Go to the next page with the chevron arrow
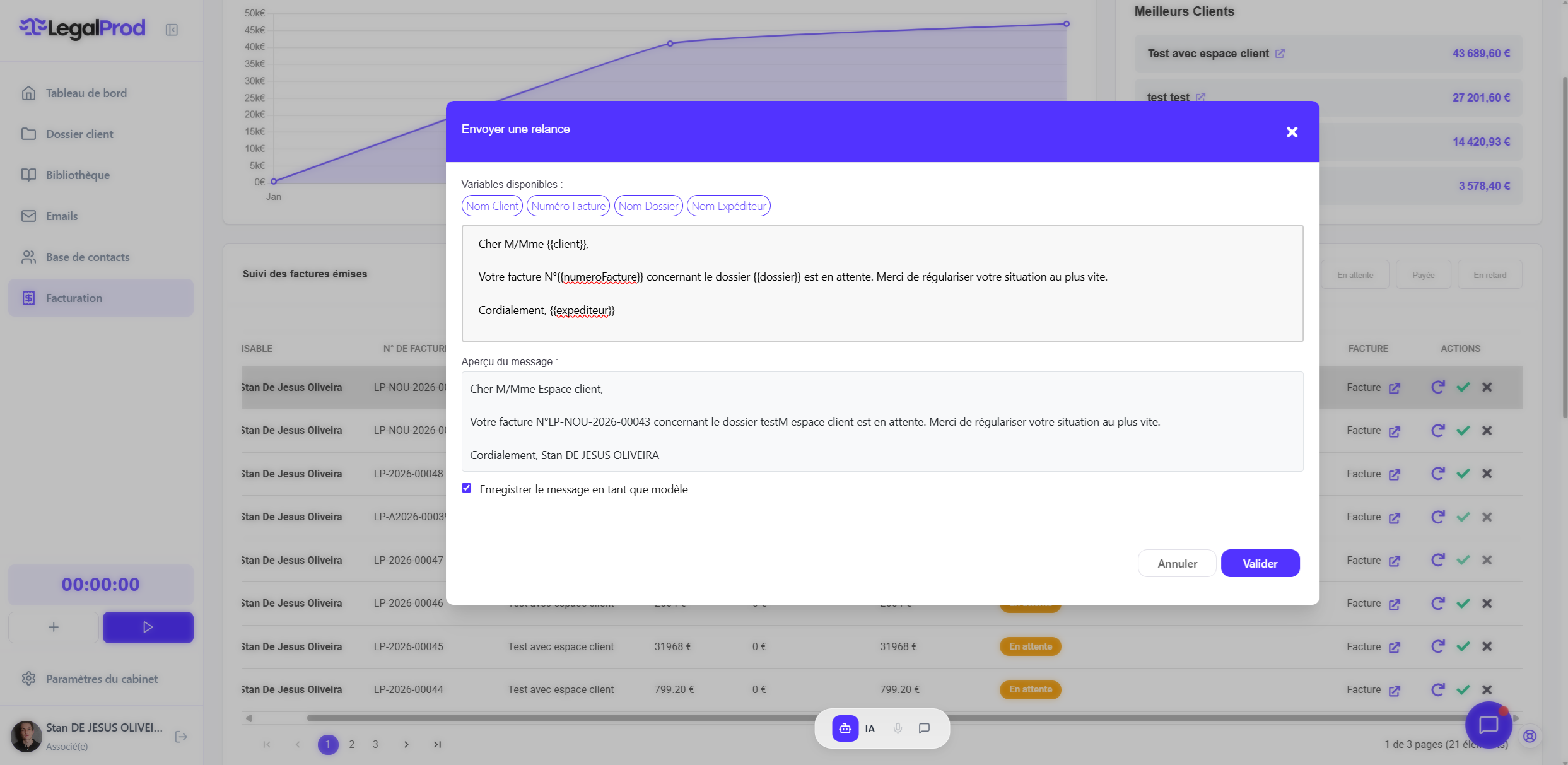Viewport: 1568px width, 765px height. point(406,744)
